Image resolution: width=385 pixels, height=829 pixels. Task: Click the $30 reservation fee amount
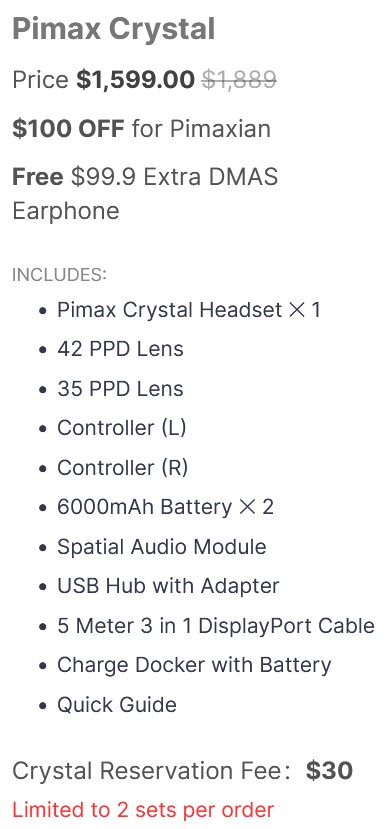click(x=329, y=771)
